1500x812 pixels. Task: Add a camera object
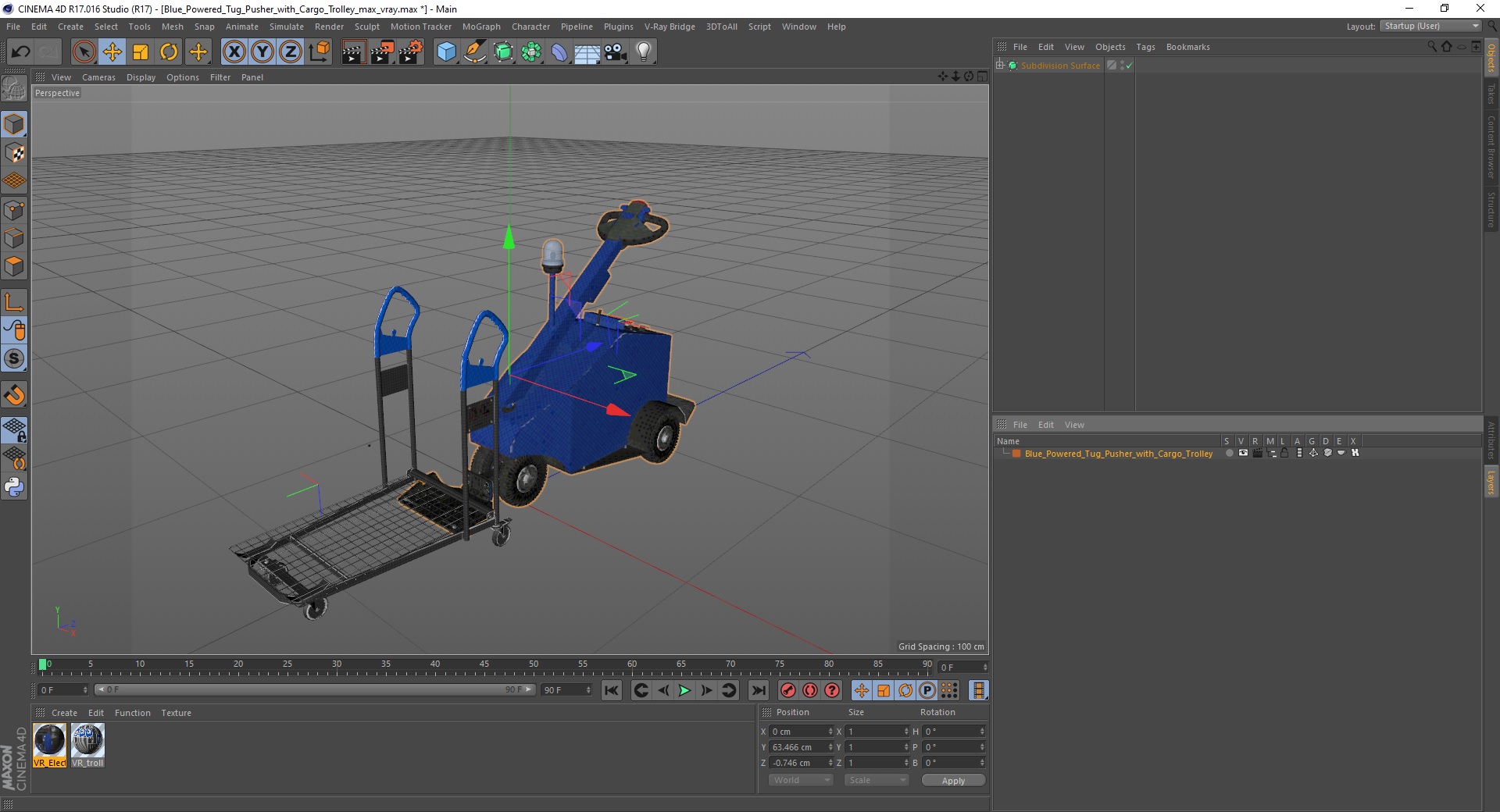616,52
